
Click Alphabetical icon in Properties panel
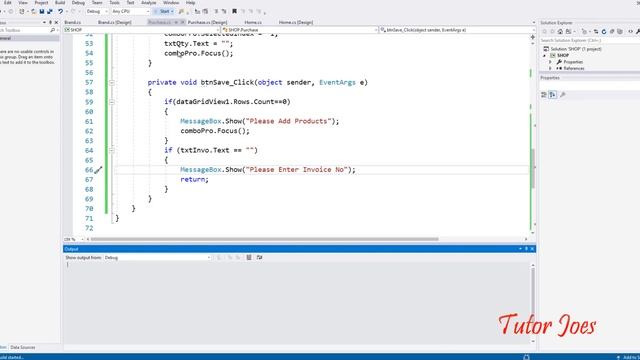coord(553,95)
